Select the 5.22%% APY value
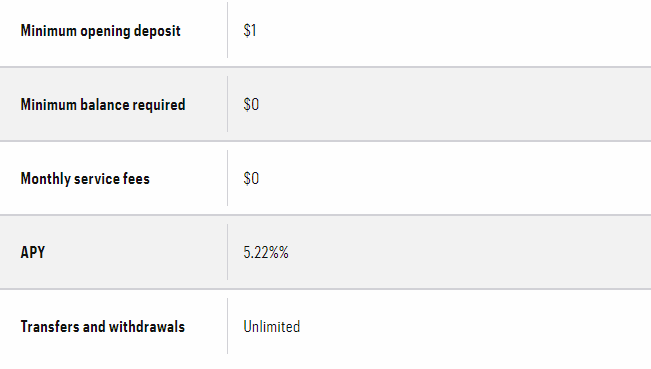This screenshot has height=369, width=651. 266,252
